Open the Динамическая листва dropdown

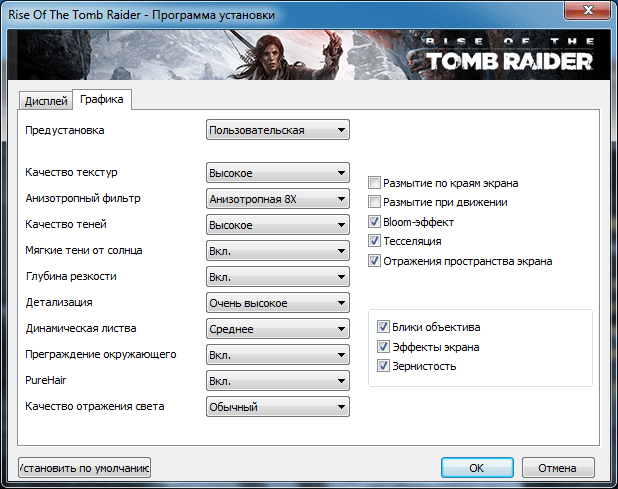click(277, 329)
